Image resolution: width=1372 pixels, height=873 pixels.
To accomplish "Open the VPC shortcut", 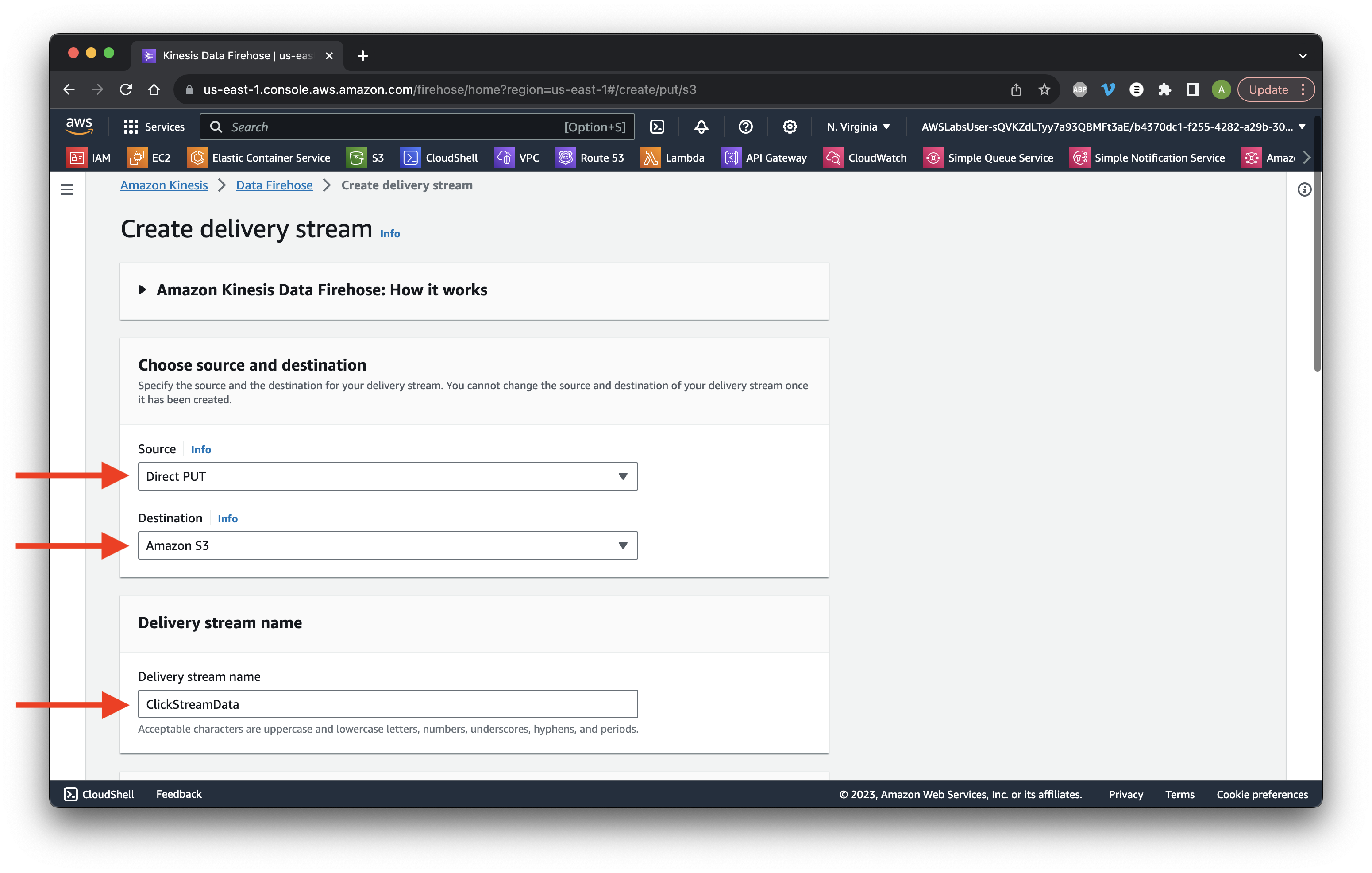I will coord(517,158).
